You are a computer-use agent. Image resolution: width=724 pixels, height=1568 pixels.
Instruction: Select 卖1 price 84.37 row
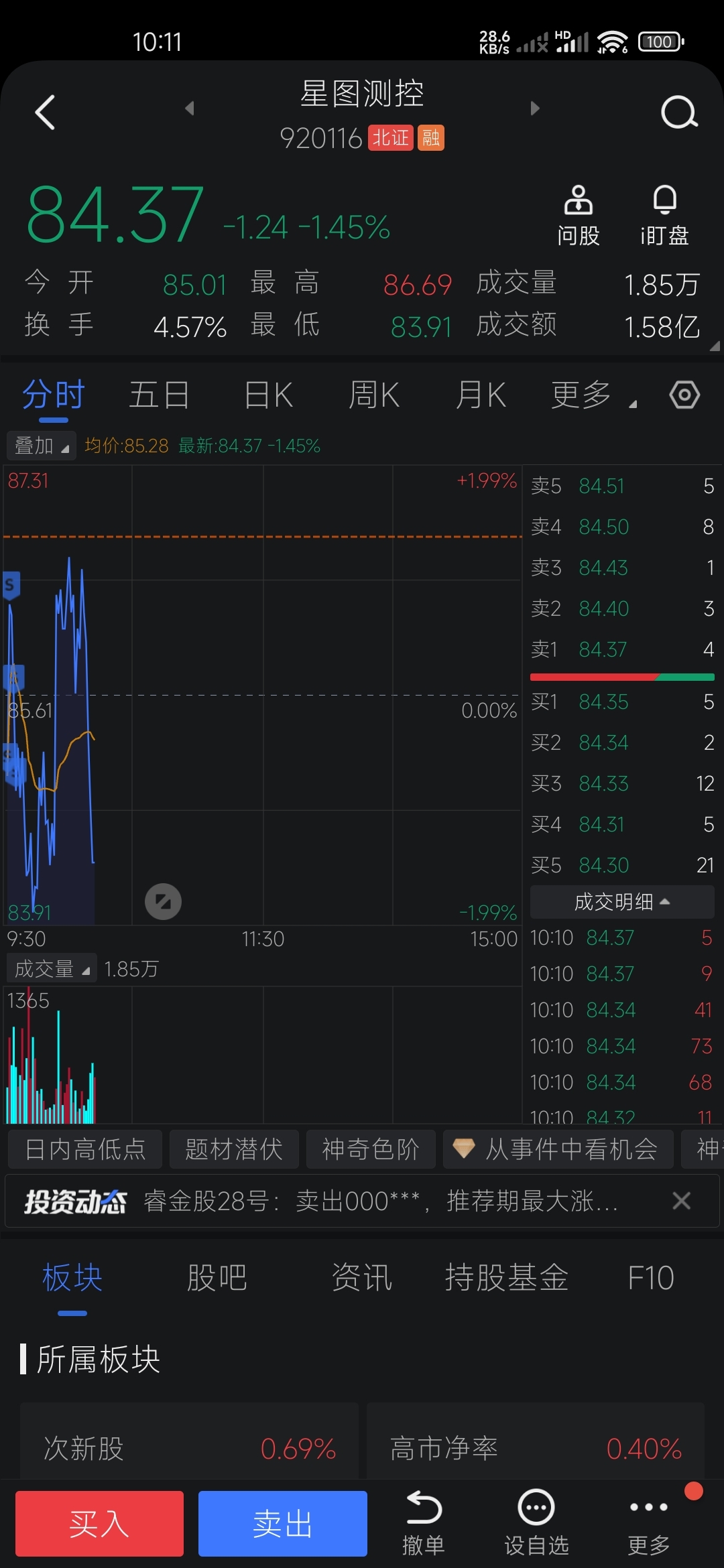pos(622,649)
